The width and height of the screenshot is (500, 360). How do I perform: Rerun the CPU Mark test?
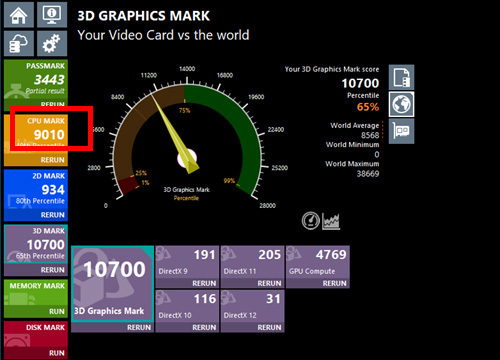click(52, 160)
